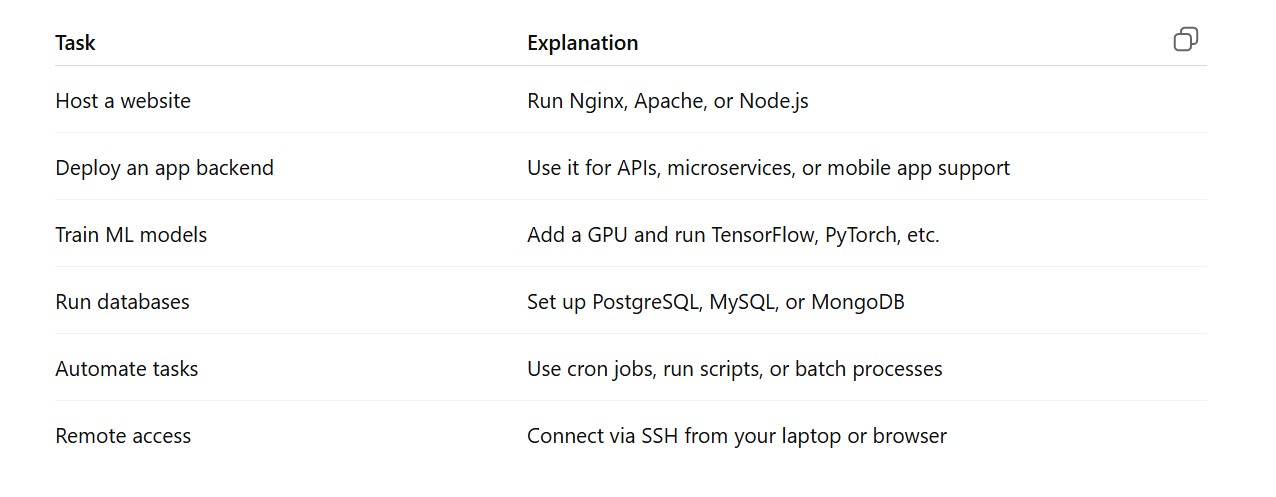
Task: Click the "Add a GPU" explanation text
Action: pyautogui.click(x=733, y=235)
